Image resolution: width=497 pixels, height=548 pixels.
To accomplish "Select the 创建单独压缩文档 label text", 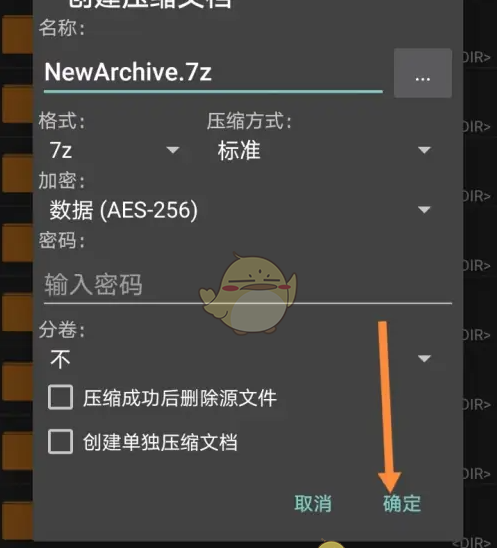I will [160, 442].
